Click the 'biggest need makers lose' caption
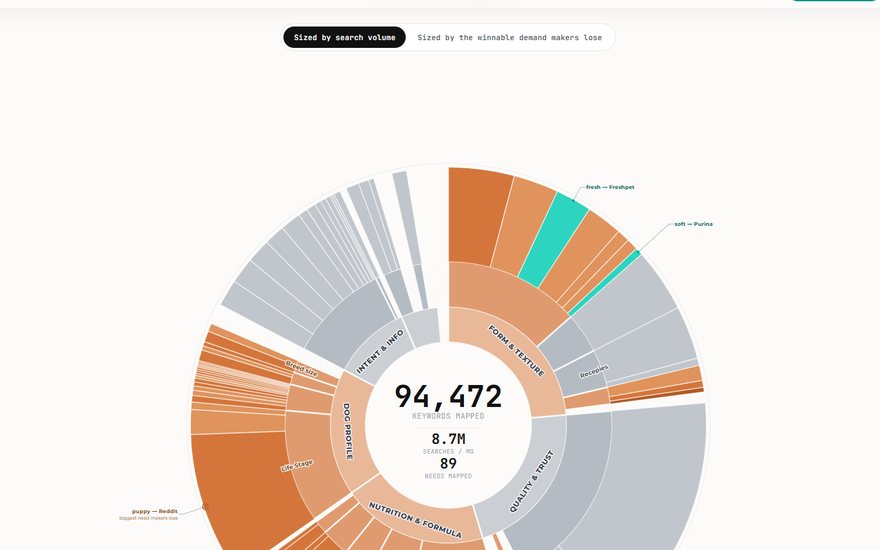Viewport: 880px width, 550px height. click(149, 518)
